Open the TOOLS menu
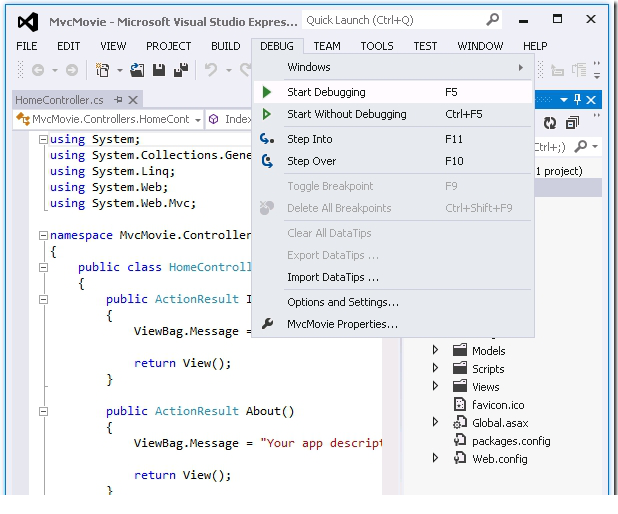The height and width of the screenshot is (514, 618). (x=377, y=46)
